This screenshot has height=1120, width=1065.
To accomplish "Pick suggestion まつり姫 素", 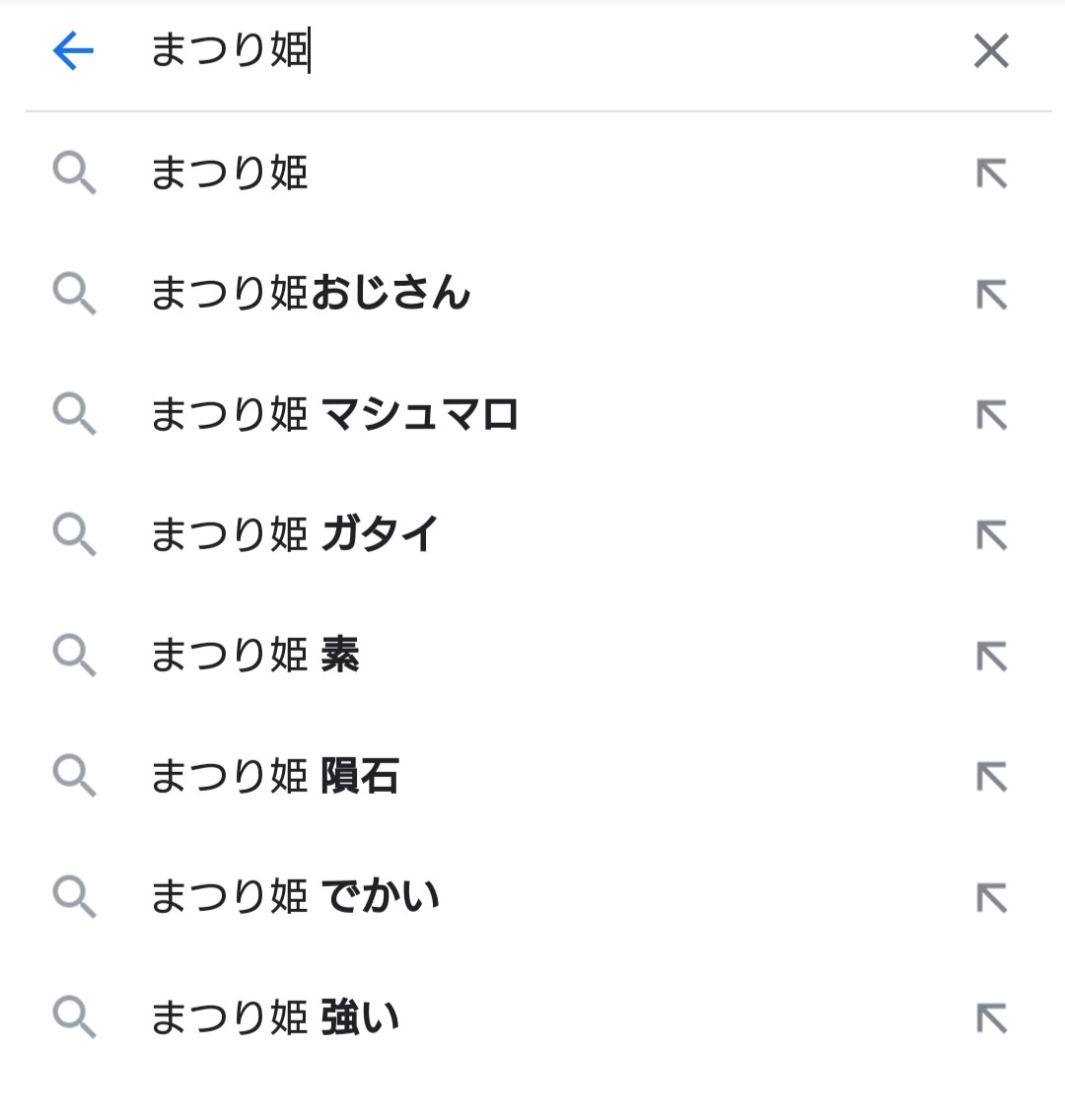I will [x=254, y=656].
